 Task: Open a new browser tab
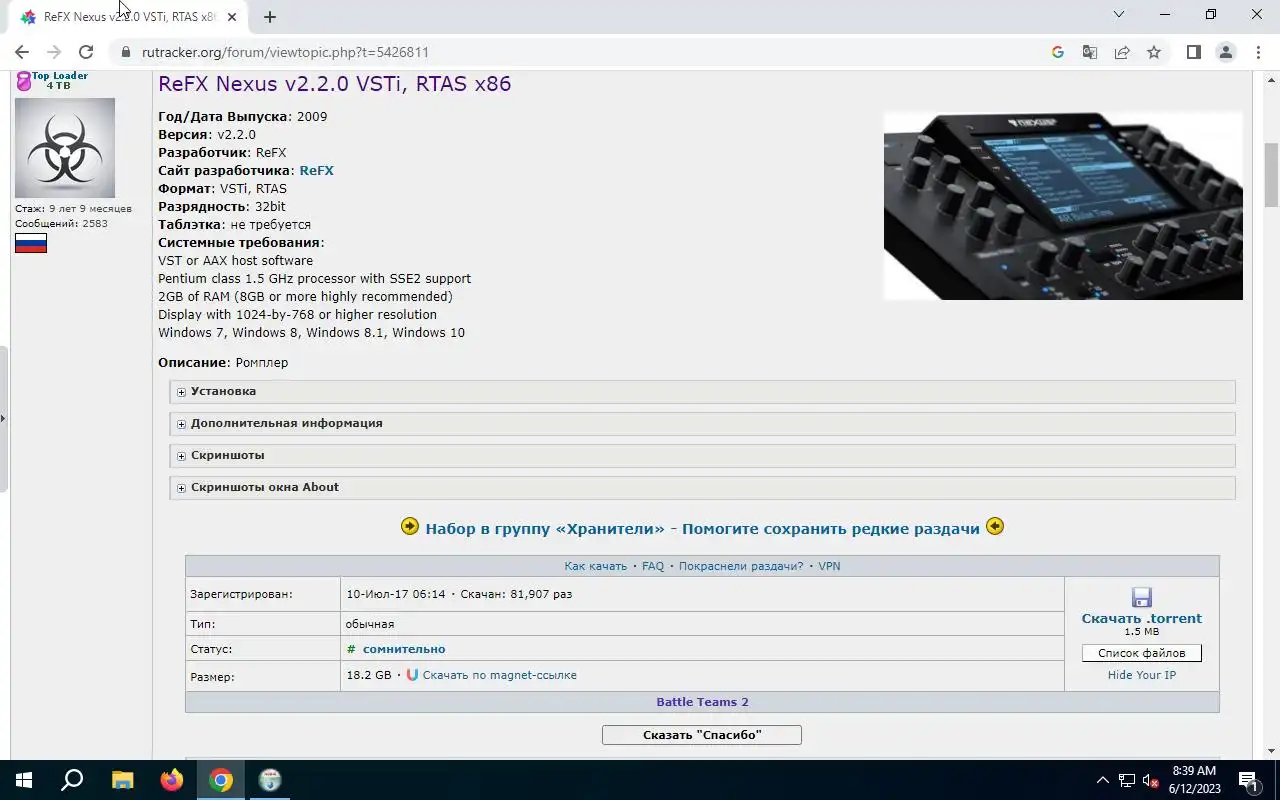[270, 17]
